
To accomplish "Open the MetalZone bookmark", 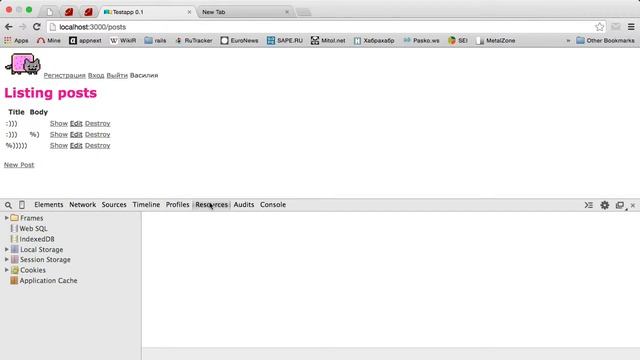I will [x=496, y=40].
